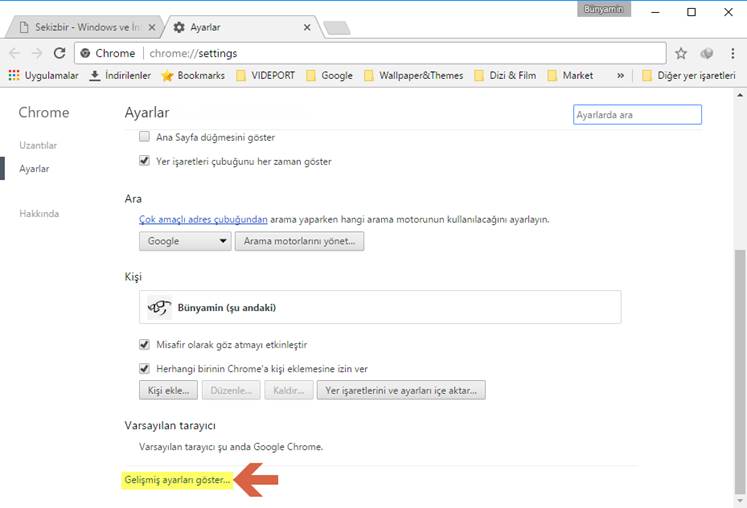Toggle Herhangi birinin Chrome'a kişi eklemesine izin ver
Screen dimensions: 747x508
pos(144,368)
